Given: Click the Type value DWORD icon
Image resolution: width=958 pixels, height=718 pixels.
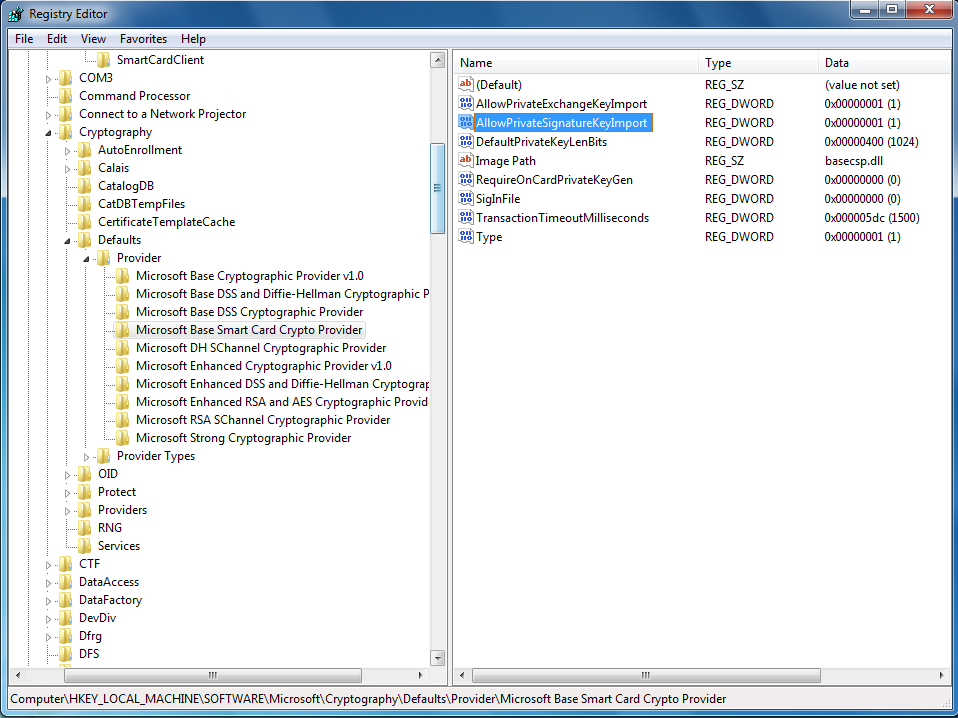Looking at the screenshot, I should click(x=466, y=236).
